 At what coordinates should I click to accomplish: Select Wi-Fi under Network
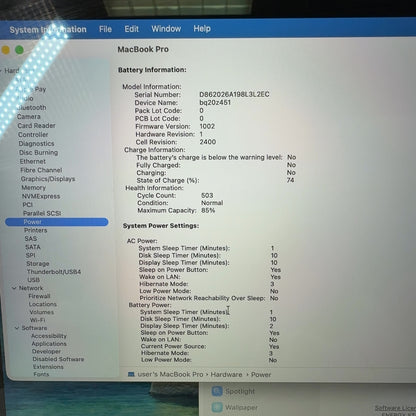click(37, 320)
